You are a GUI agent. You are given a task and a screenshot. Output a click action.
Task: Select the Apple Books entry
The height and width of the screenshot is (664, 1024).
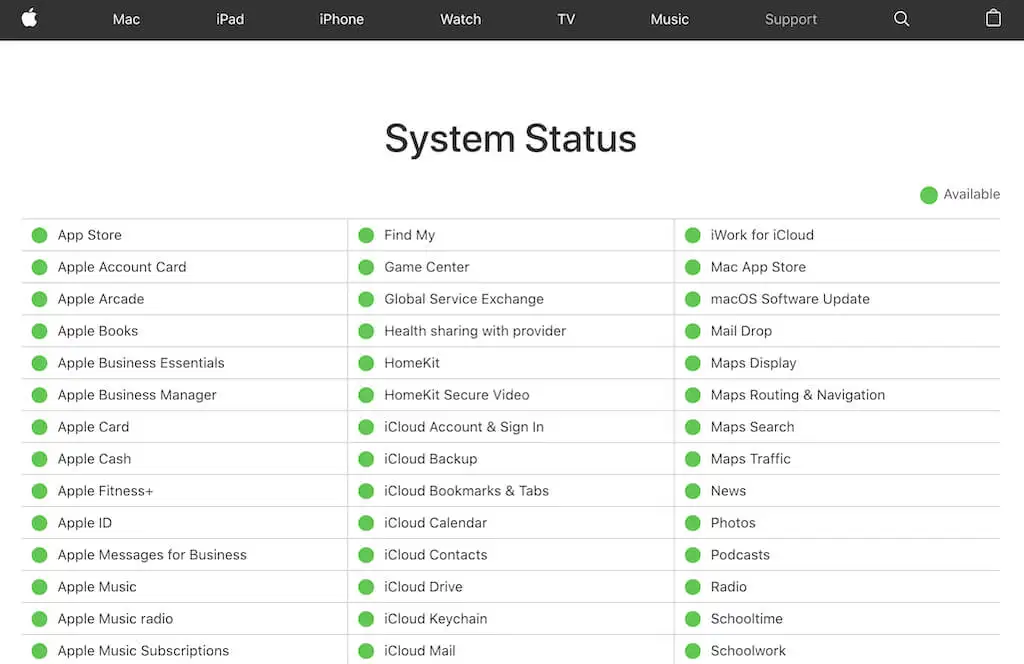(x=97, y=331)
